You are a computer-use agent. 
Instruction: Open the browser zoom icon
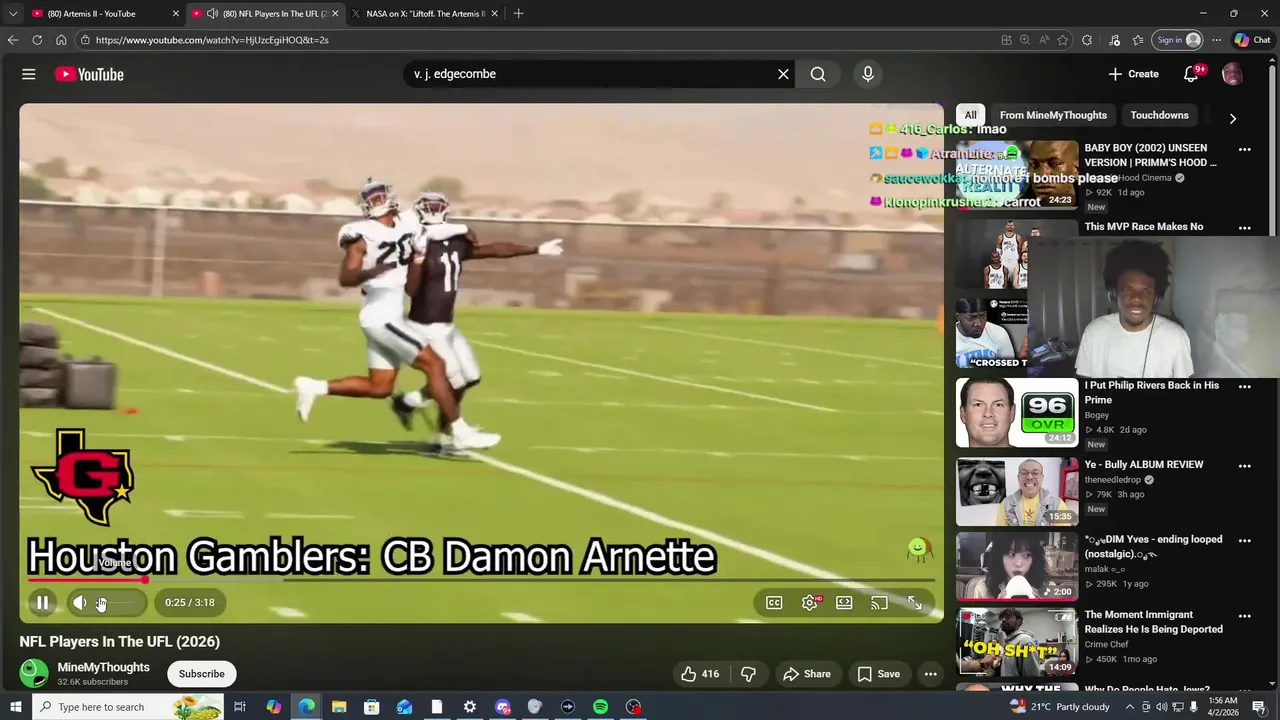click(x=1025, y=40)
